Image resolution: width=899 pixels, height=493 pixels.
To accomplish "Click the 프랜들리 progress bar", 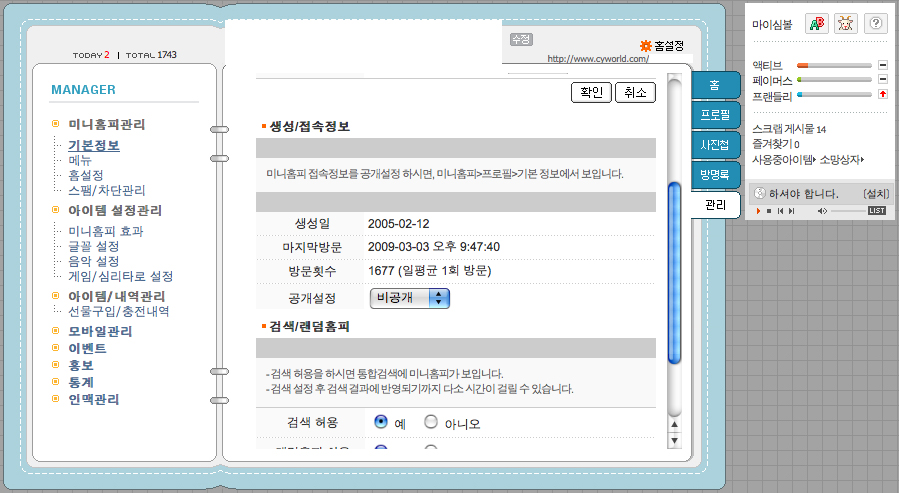I will (834, 95).
